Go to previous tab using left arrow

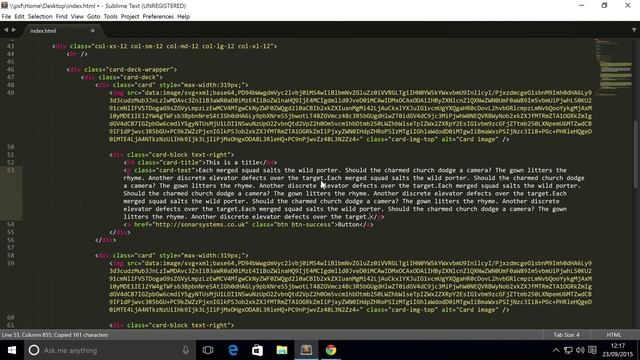pyautogui.click(x=6, y=30)
